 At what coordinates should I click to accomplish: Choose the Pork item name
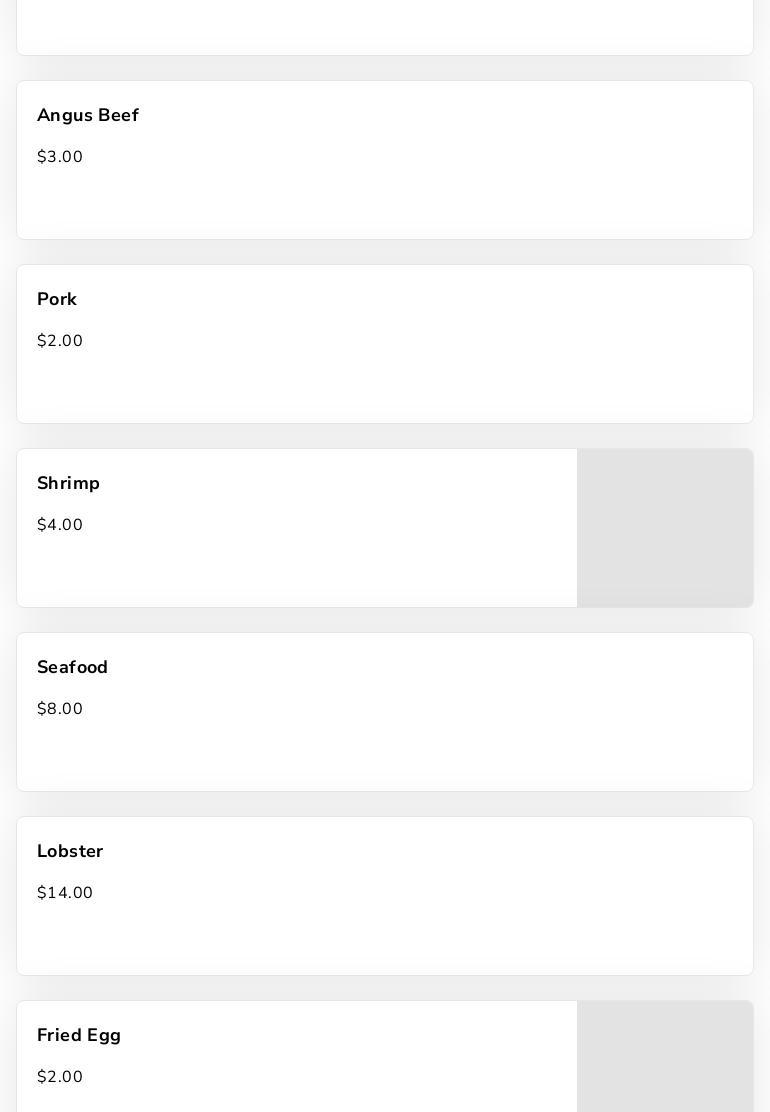(57, 299)
